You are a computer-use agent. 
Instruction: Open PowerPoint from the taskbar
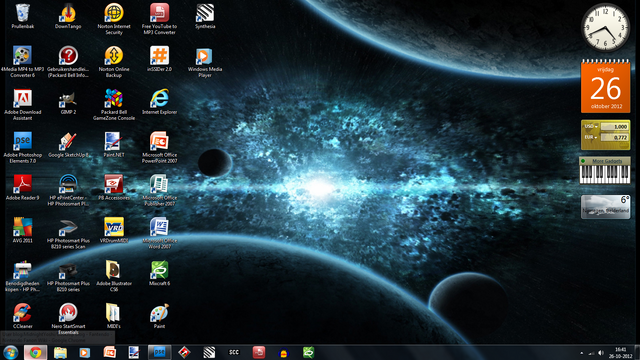(x=109, y=352)
